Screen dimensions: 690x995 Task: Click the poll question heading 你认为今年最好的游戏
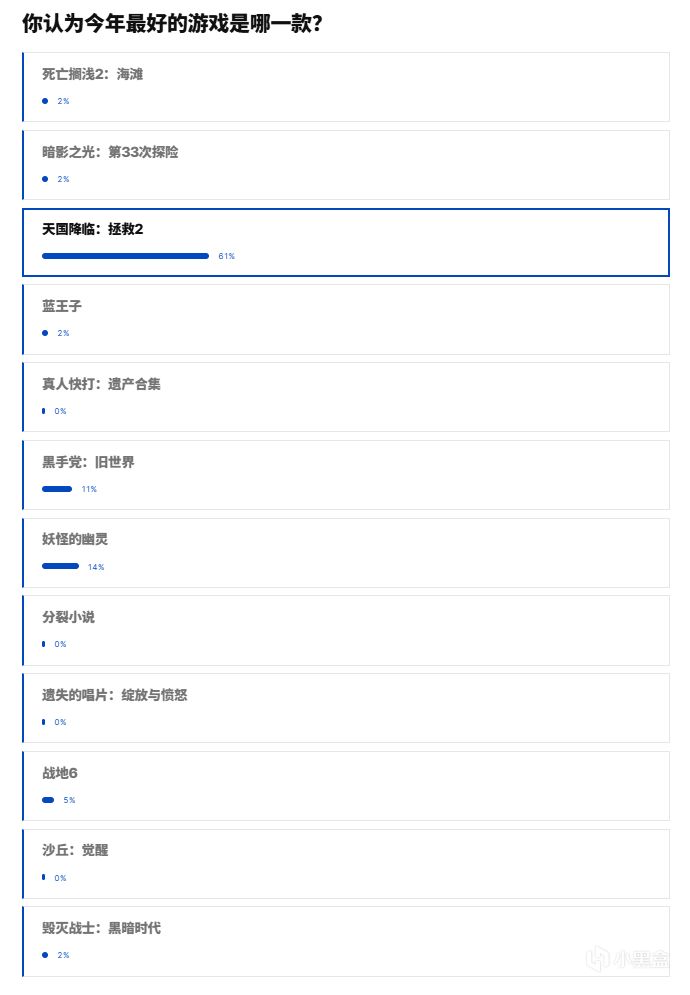172,24
